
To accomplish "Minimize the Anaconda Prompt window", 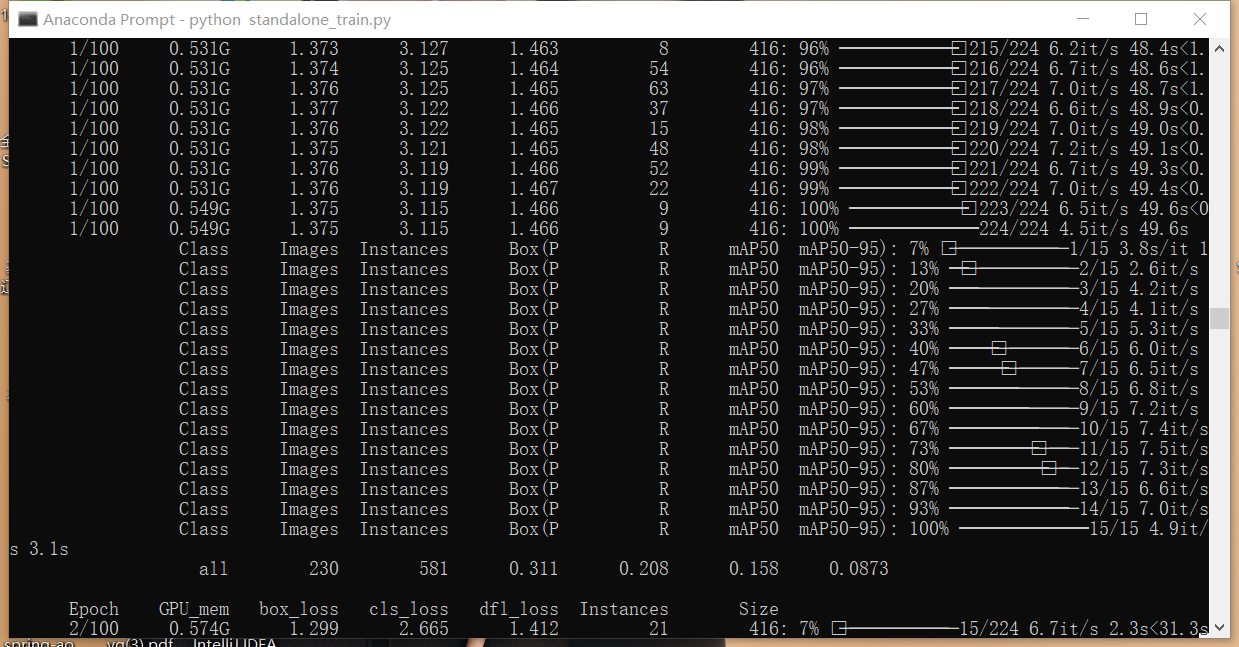I will tap(1082, 19).
